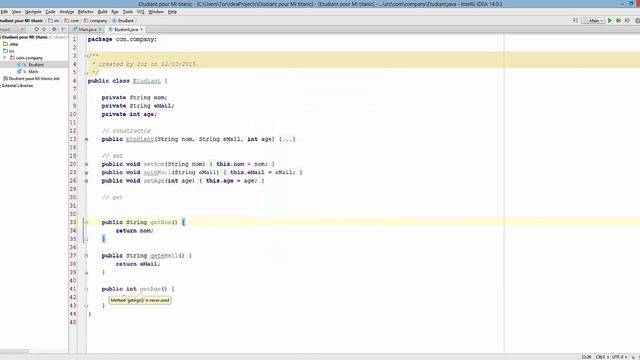Select the .idea folder in project tree
Viewport: 640px width, 360px height.
click(11, 44)
